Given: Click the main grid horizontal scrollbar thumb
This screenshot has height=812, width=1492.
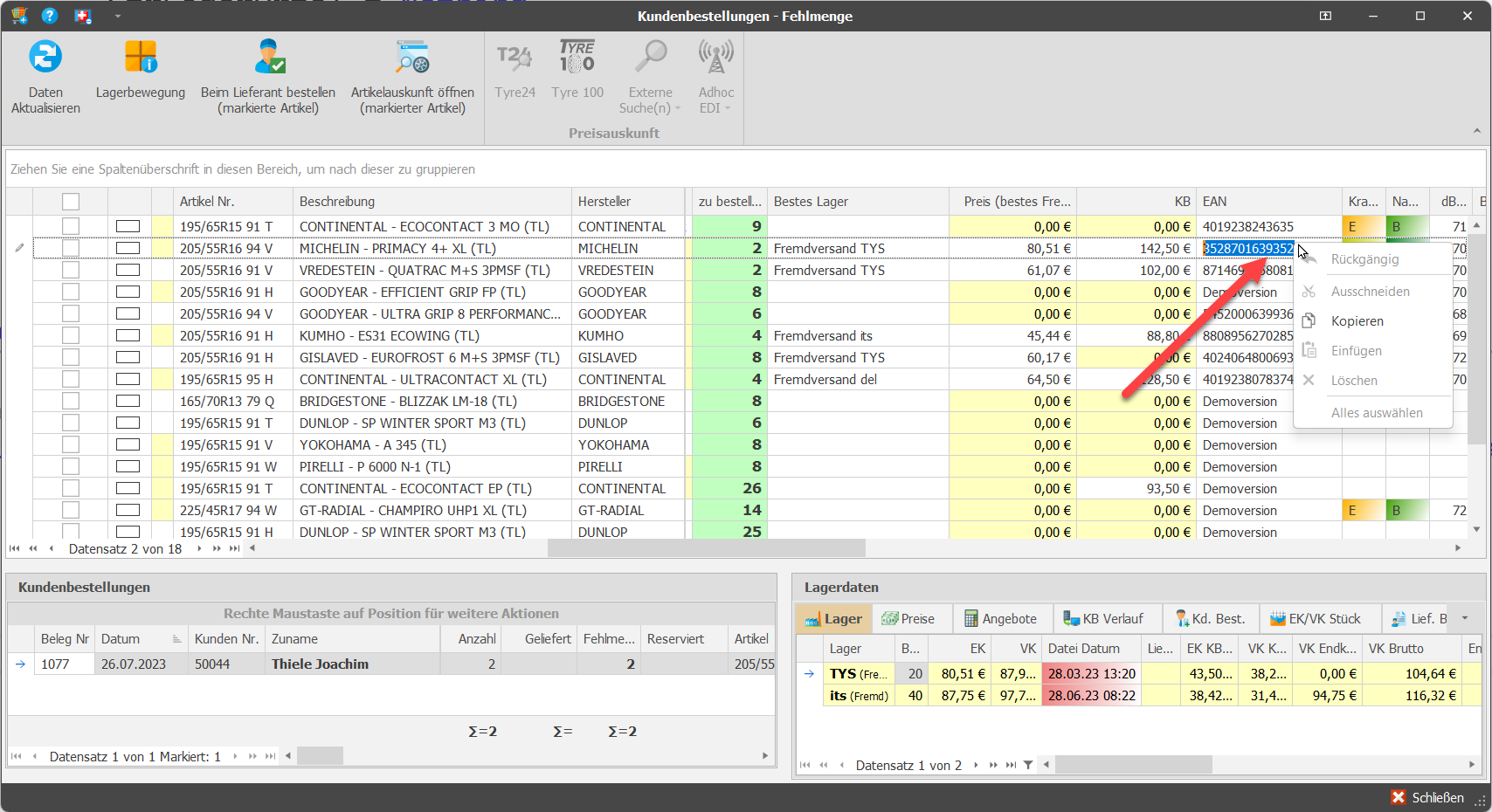Looking at the screenshot, I should coord(706,548).
